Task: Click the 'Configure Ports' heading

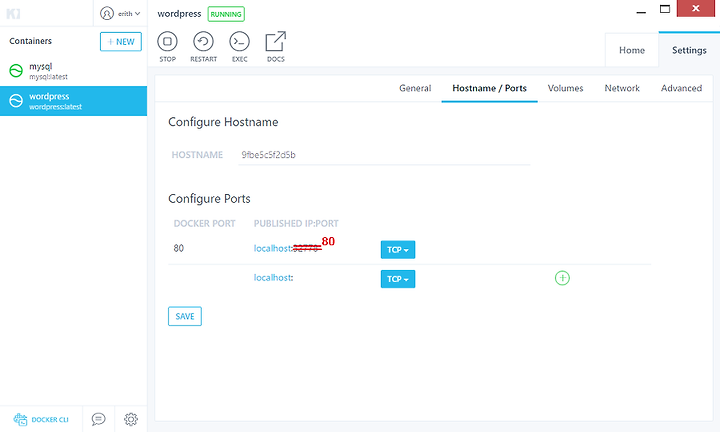Action: click(209, 199)
